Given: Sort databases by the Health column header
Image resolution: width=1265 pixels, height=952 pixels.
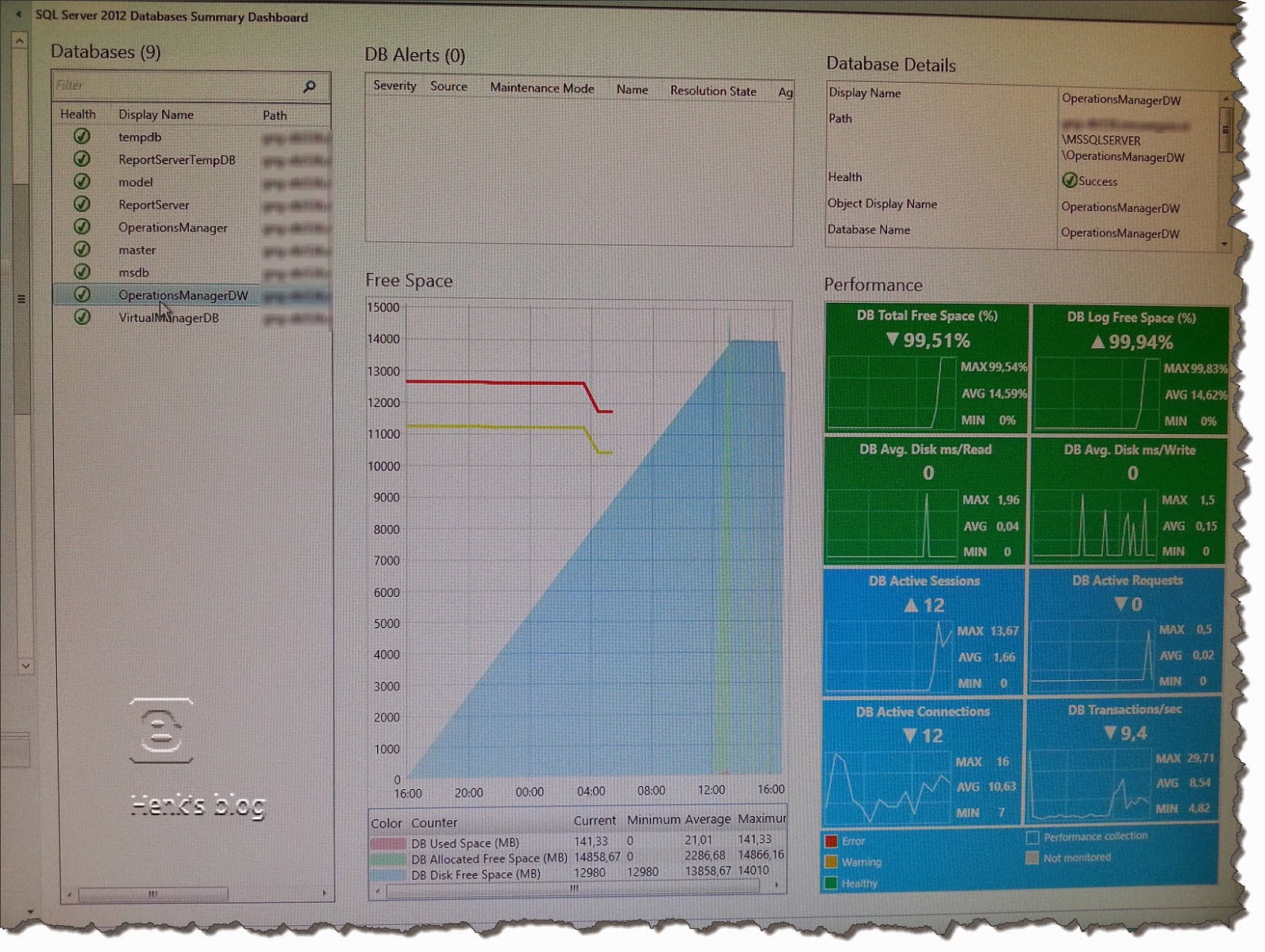Looking at the screenshot, I should pos(77,114).
